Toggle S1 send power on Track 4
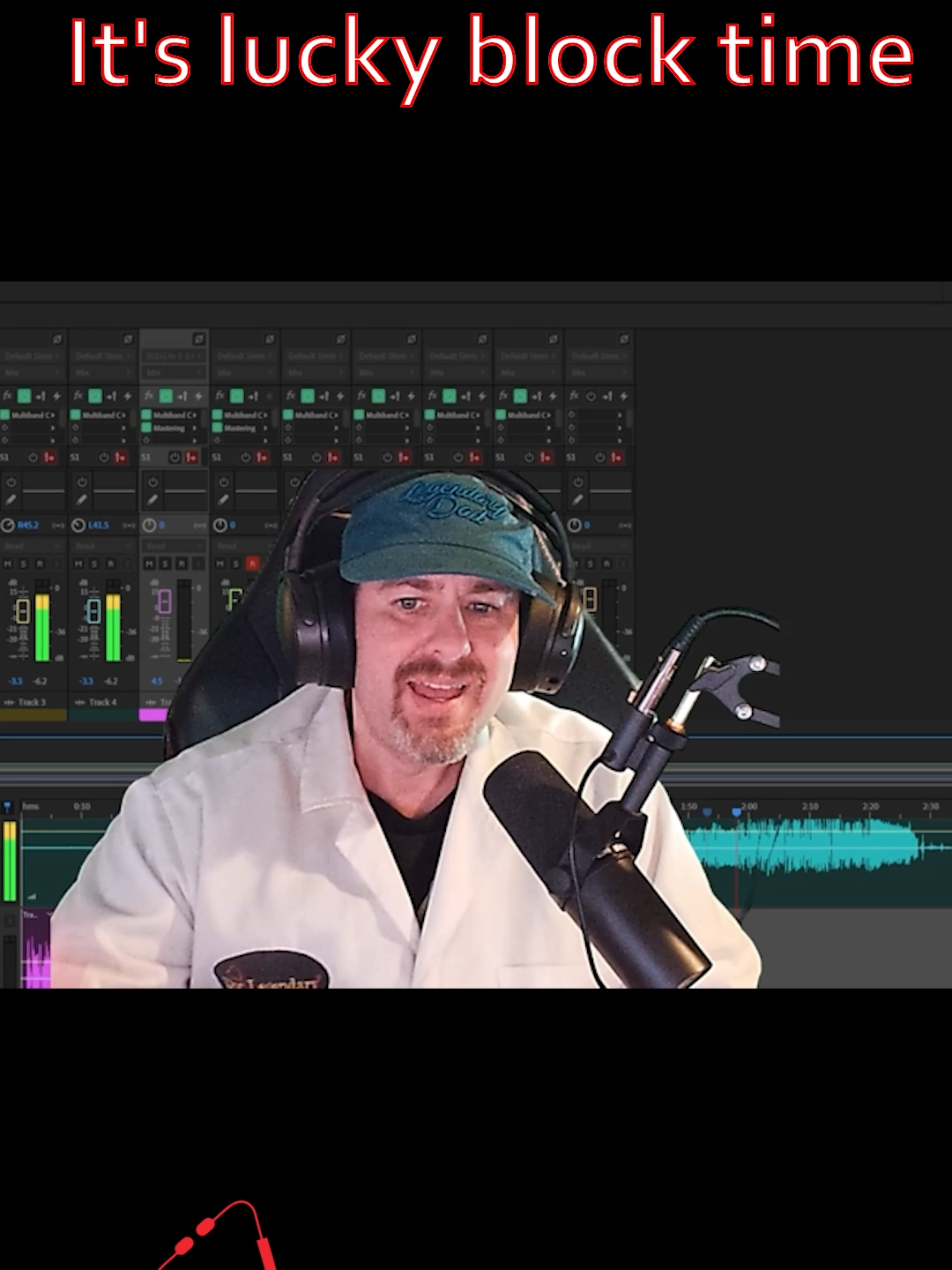 coord(104,457)
